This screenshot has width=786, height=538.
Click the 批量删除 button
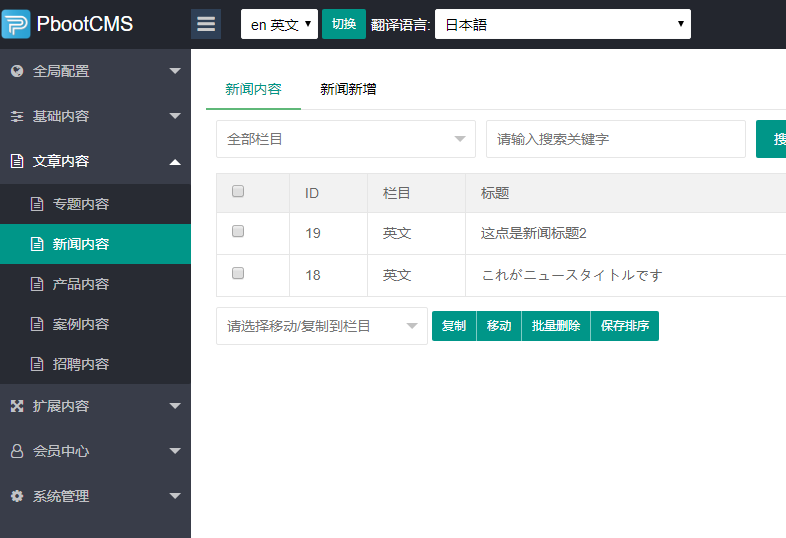click(x=555, y=326)
